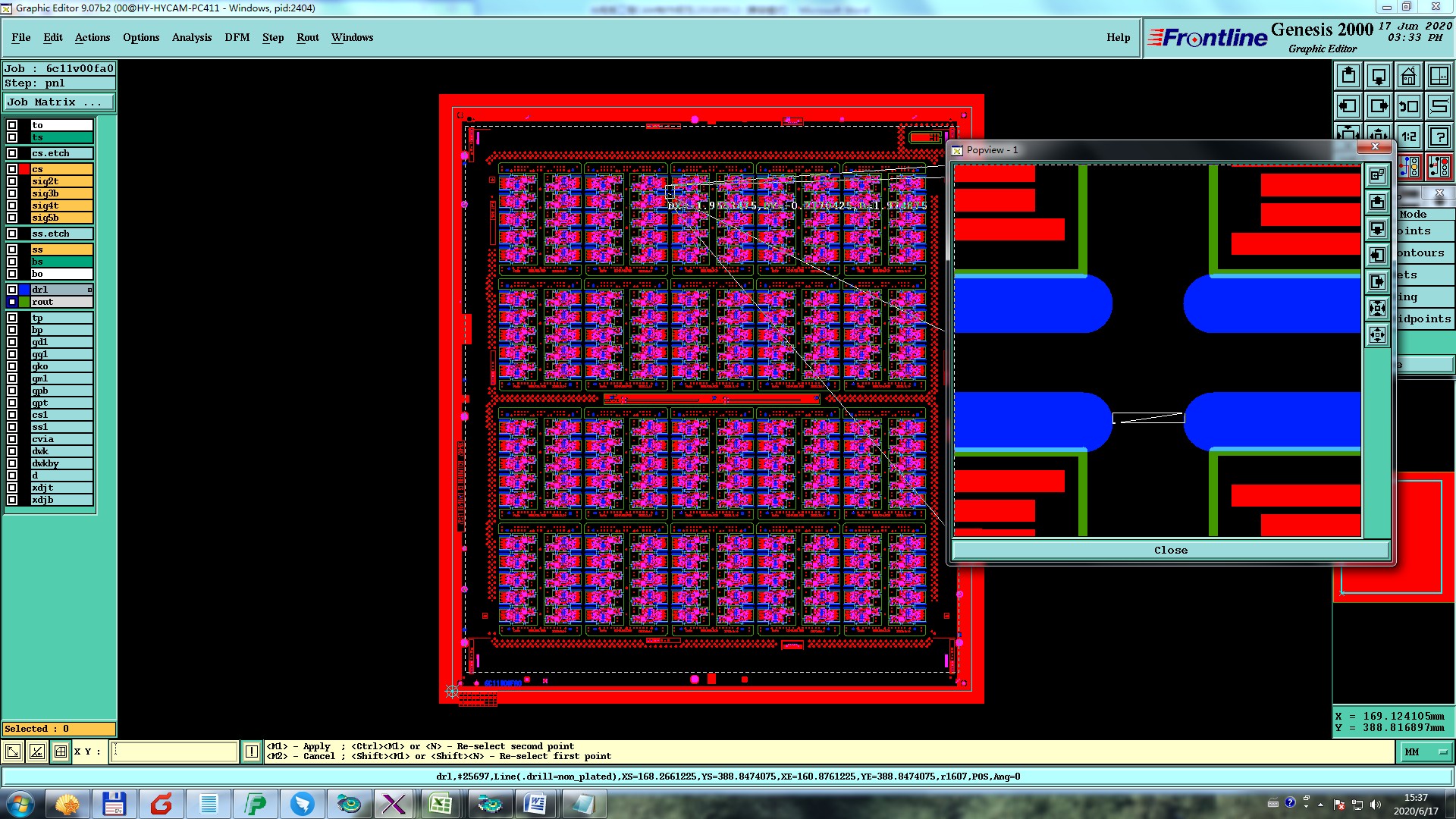Click the pan left view icon
The height and width of the screenshot is (819, 1456).
click(1348, 106)
